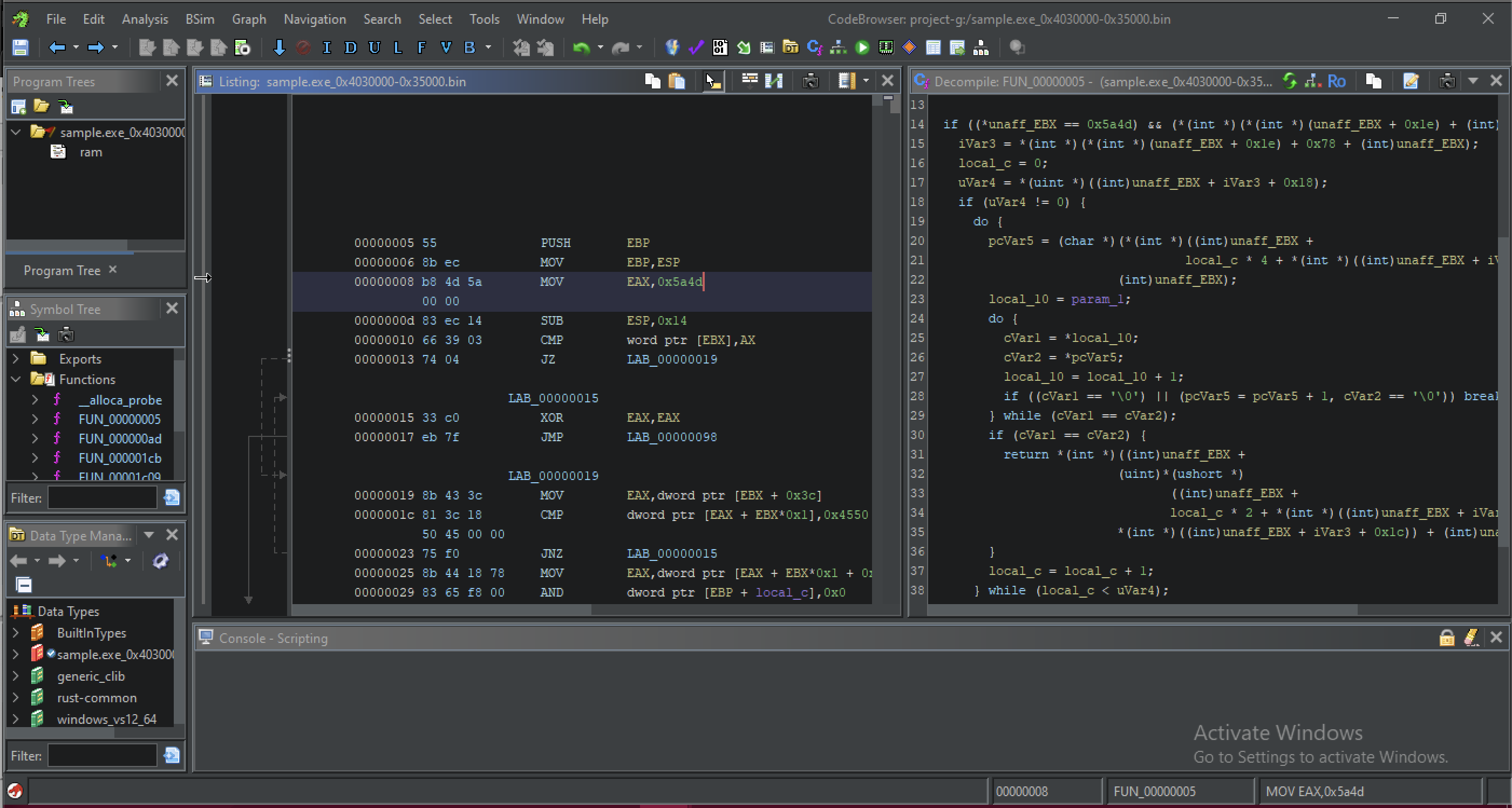Toggle the Decompile 'Ro' read-only button
Image resolution: width=1512 pixels, height=808 pixels.
point(1337,81)
